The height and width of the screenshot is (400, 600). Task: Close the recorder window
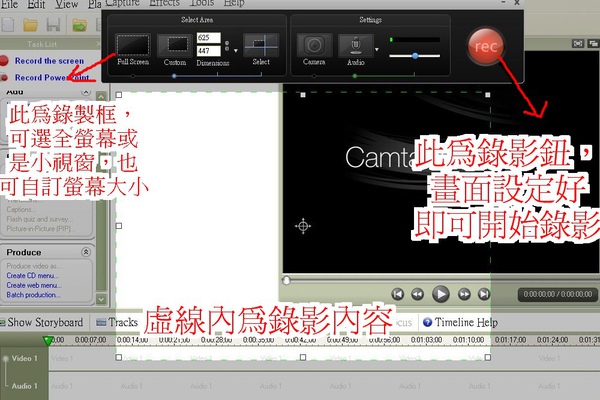pos(517,3)
